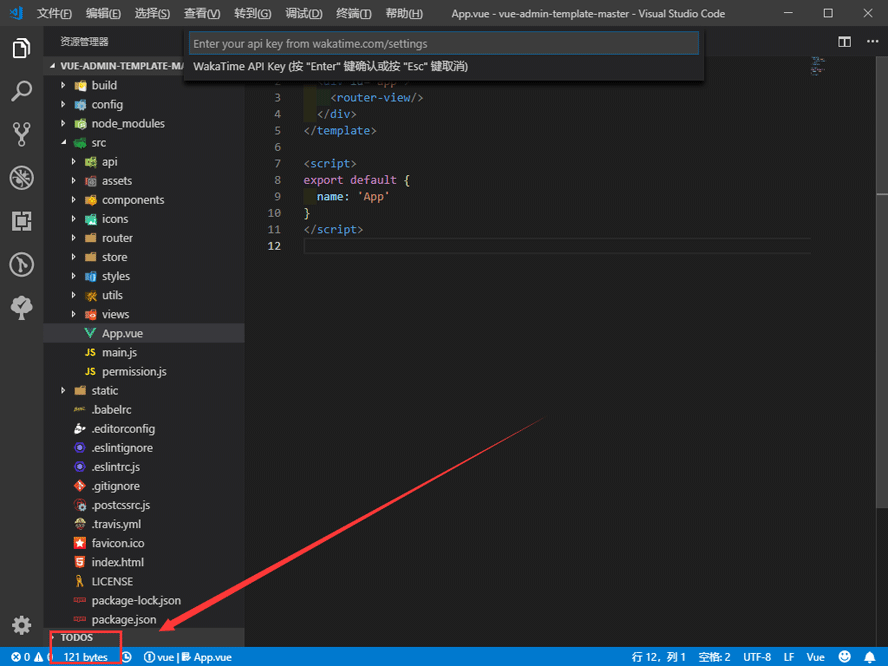The width and height of the screenshot is (888, 666).
Task: Open permission.js in the file tree
Action: [144, 372]
